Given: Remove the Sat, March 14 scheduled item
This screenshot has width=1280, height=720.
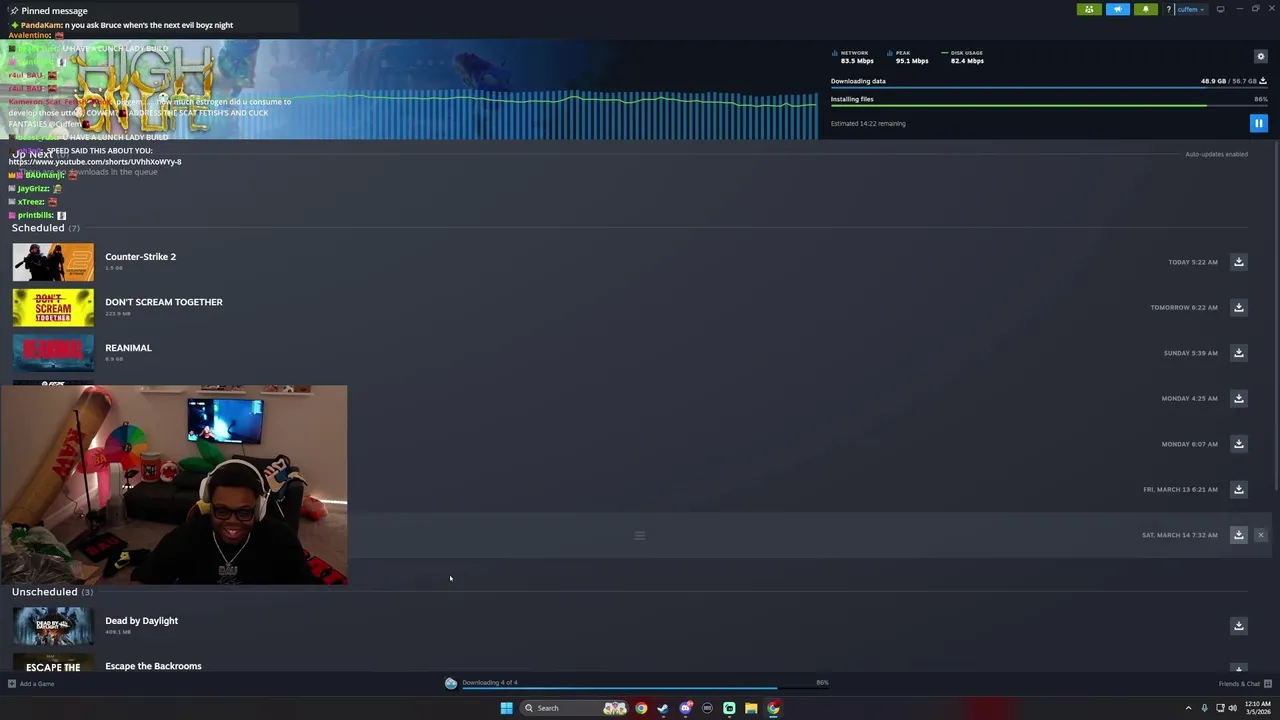Looking at the screenshot, I should (x=1260, y=535).
